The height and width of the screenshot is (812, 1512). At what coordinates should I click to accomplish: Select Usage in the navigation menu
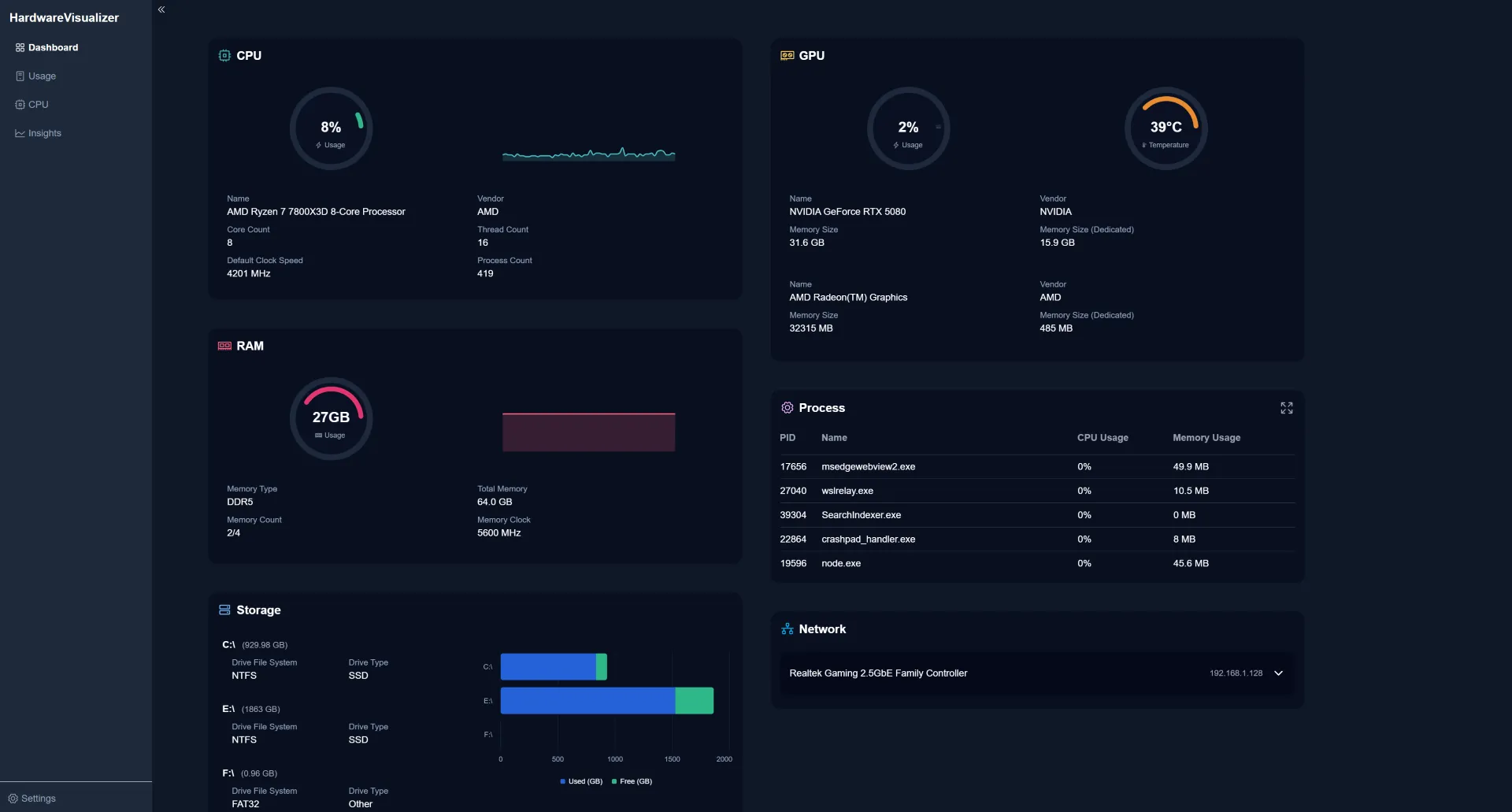tap(42, 76)
